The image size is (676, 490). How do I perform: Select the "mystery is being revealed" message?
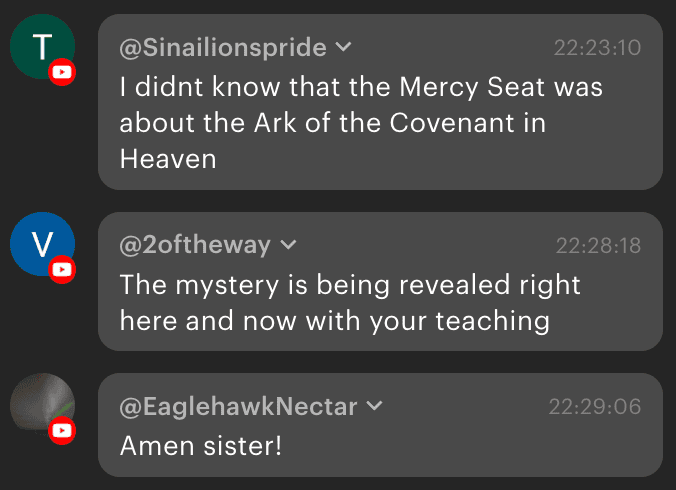350,302
